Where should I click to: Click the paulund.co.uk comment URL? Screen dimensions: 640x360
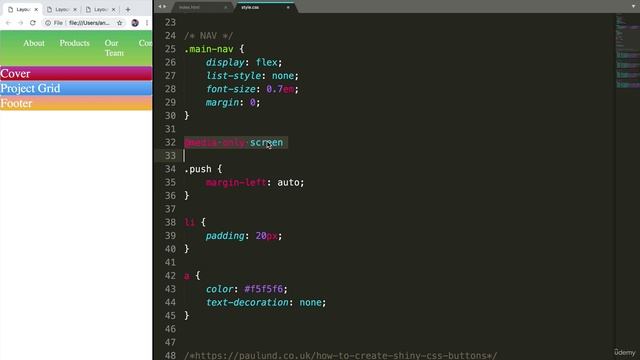[x=340, y=356]
